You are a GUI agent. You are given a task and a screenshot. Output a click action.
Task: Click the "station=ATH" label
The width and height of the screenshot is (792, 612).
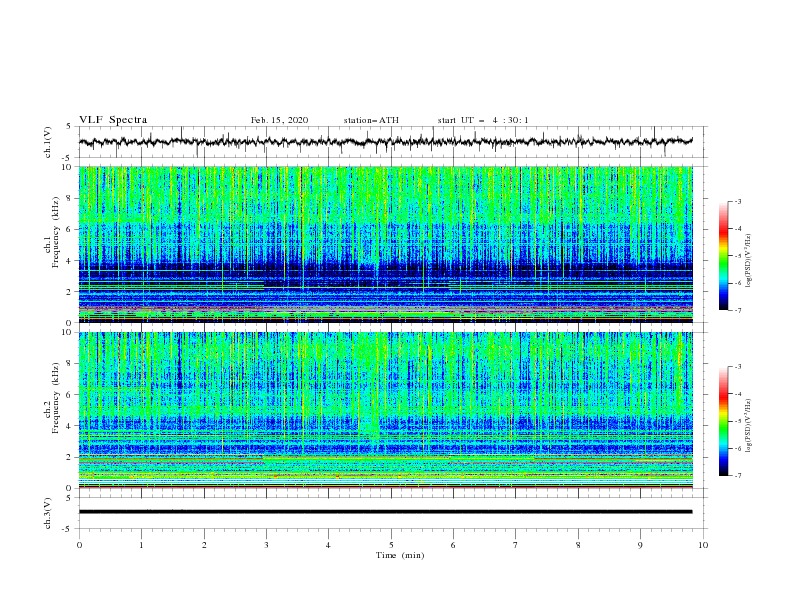[371, 120]
